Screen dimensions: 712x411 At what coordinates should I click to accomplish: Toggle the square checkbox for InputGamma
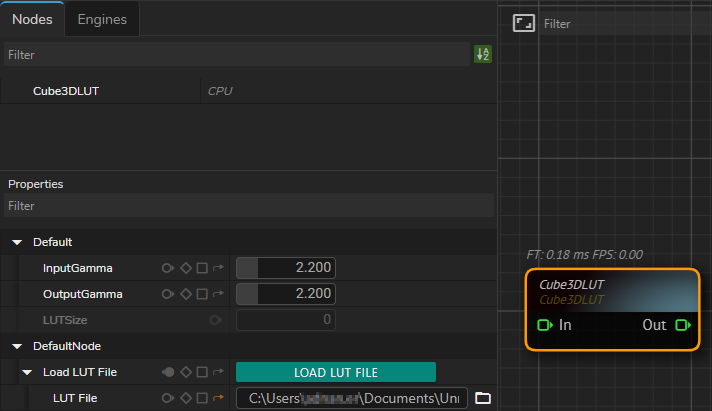click(x=201, y=268)
